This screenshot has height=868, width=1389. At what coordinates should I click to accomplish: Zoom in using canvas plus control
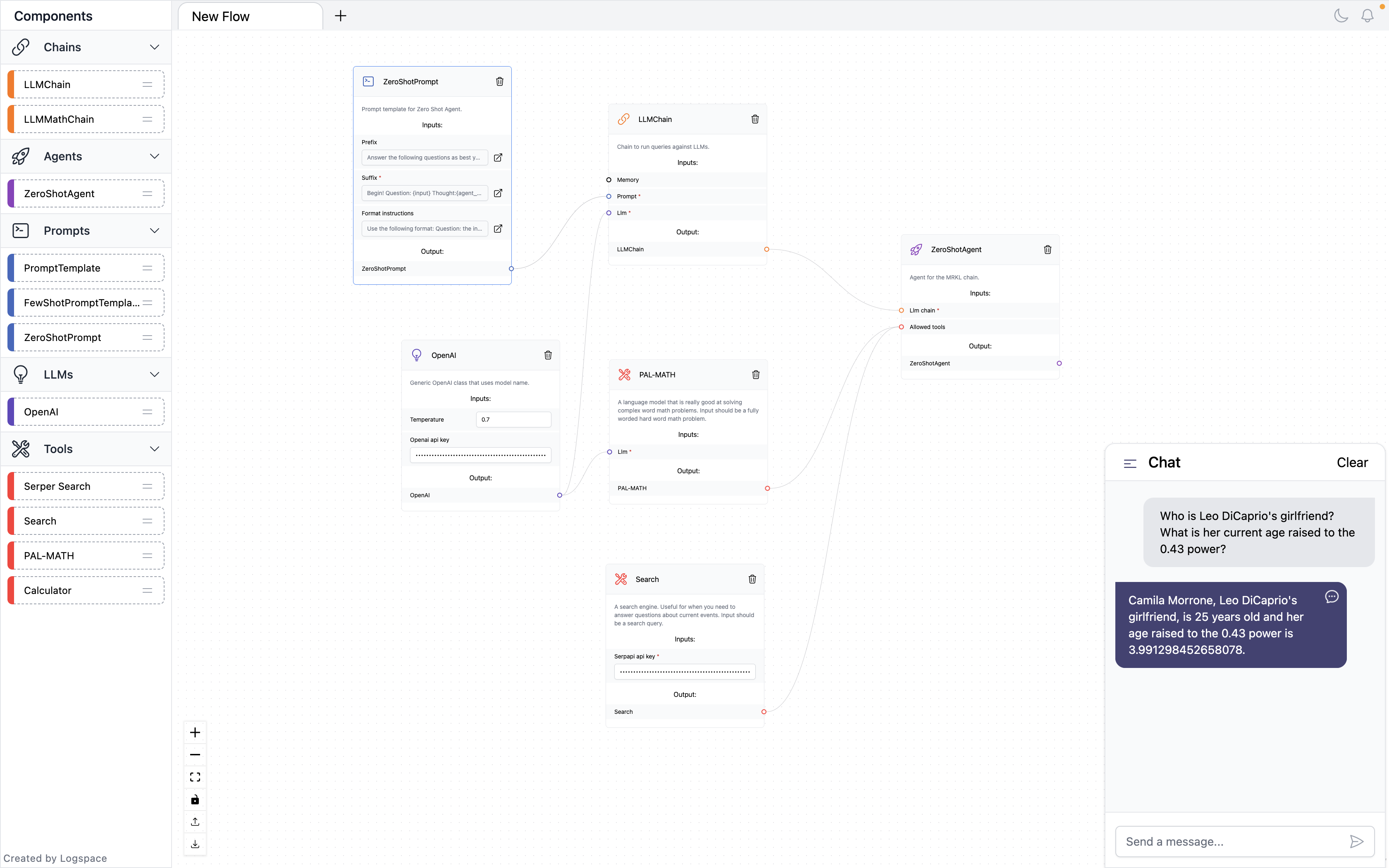[x=195, y=732]
